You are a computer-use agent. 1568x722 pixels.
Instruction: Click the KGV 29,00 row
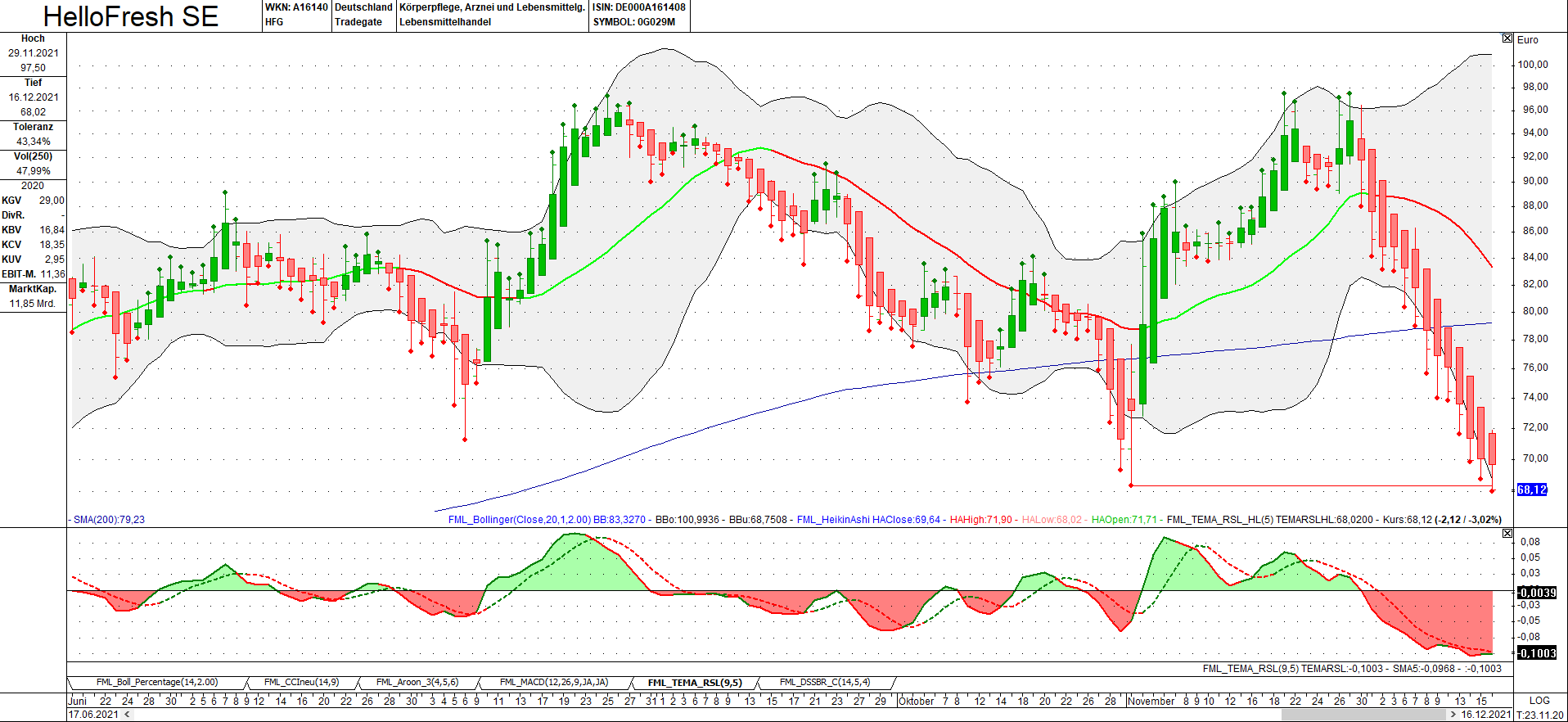click(33, 201)
